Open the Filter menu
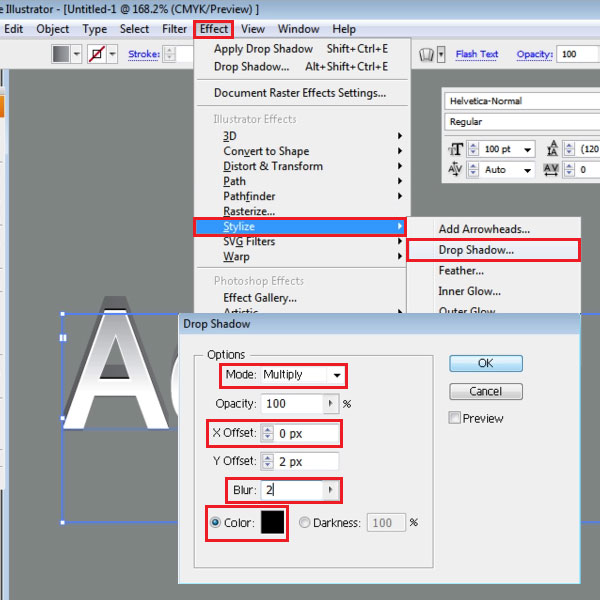The image size is (600, 600). click(x=174, y=29)
